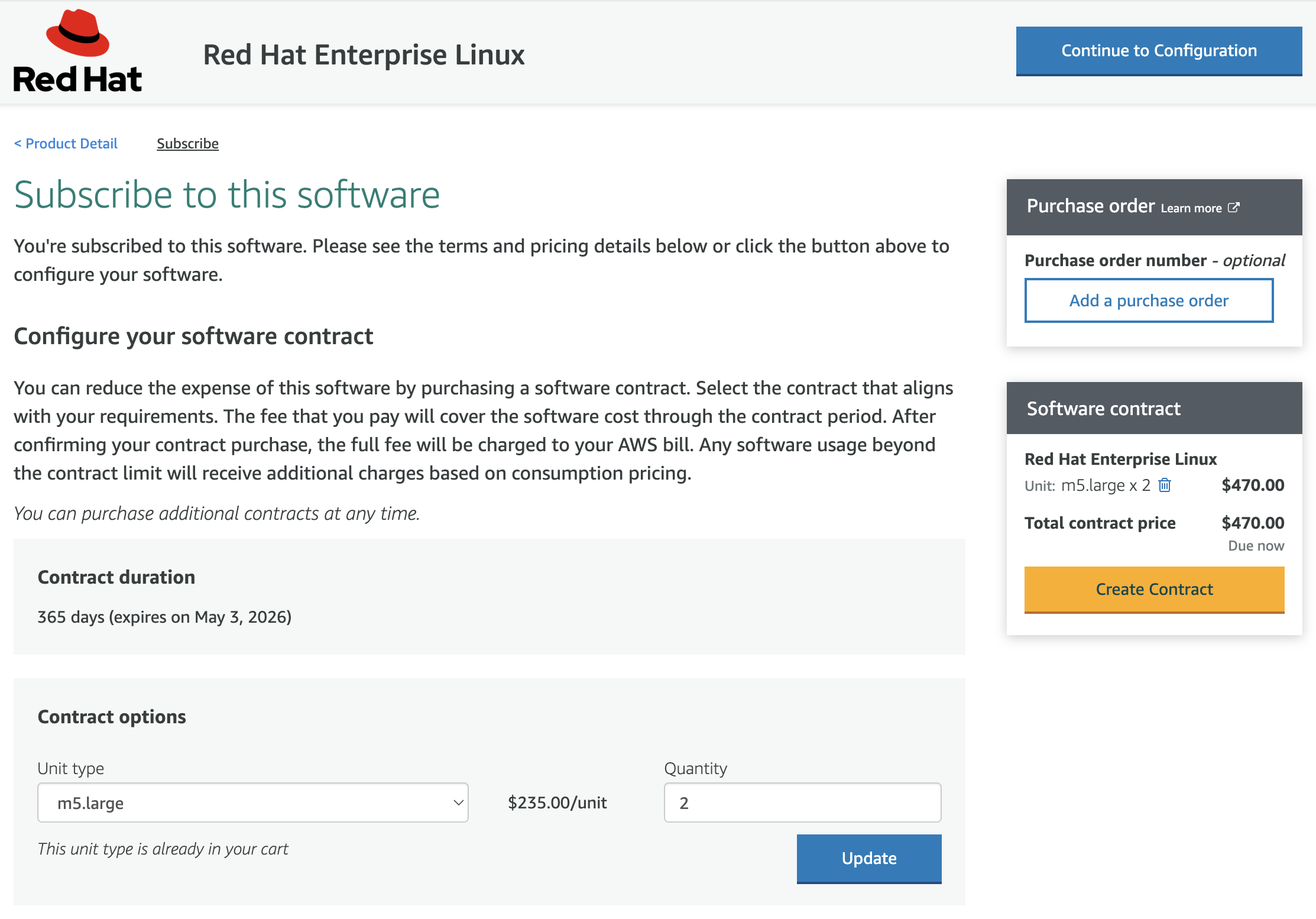The image size is (1316, 919).
Task: Go back to Product Detail
Action: click(x=66, y=144)
